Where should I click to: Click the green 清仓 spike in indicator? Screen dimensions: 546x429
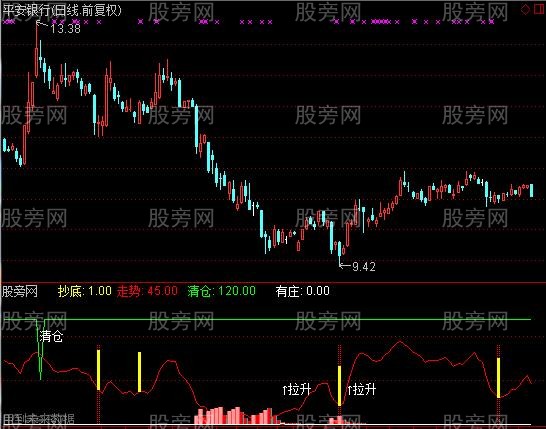pos(40,349)
